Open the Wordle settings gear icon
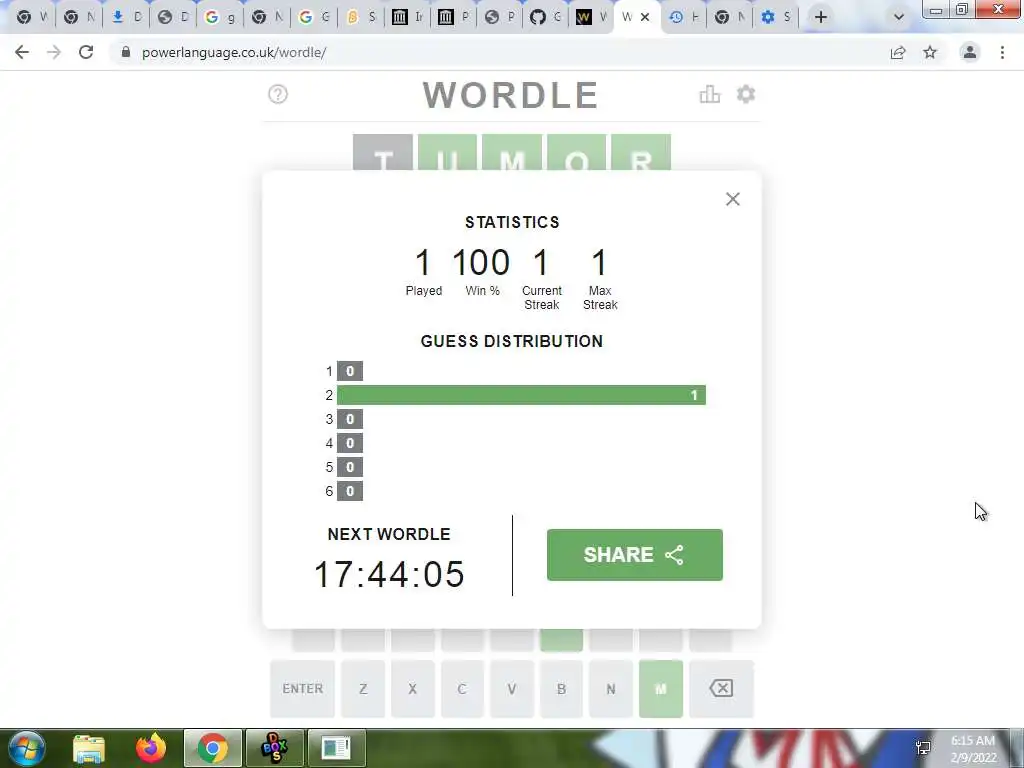The image size is (1024, 768). (x=746, y=95)
